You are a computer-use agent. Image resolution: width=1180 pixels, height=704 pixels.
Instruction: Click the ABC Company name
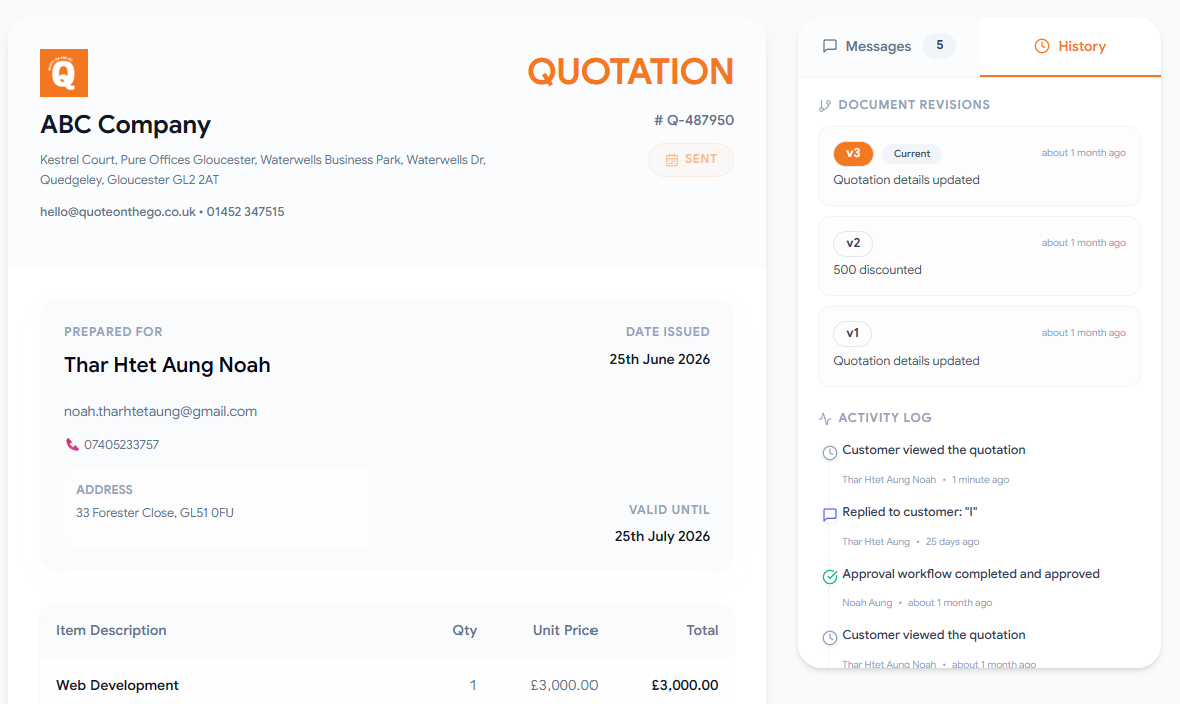(x=125, y=124)
